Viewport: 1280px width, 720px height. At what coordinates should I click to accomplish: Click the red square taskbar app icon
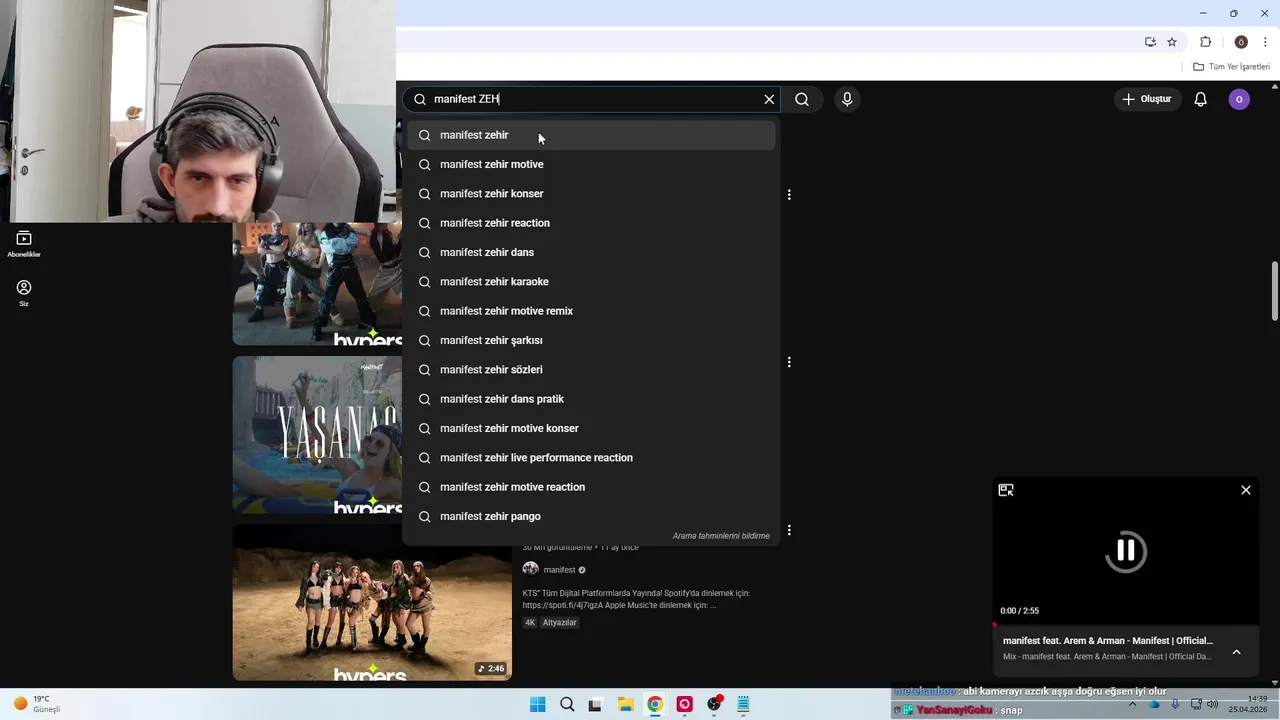click(685, 704)
